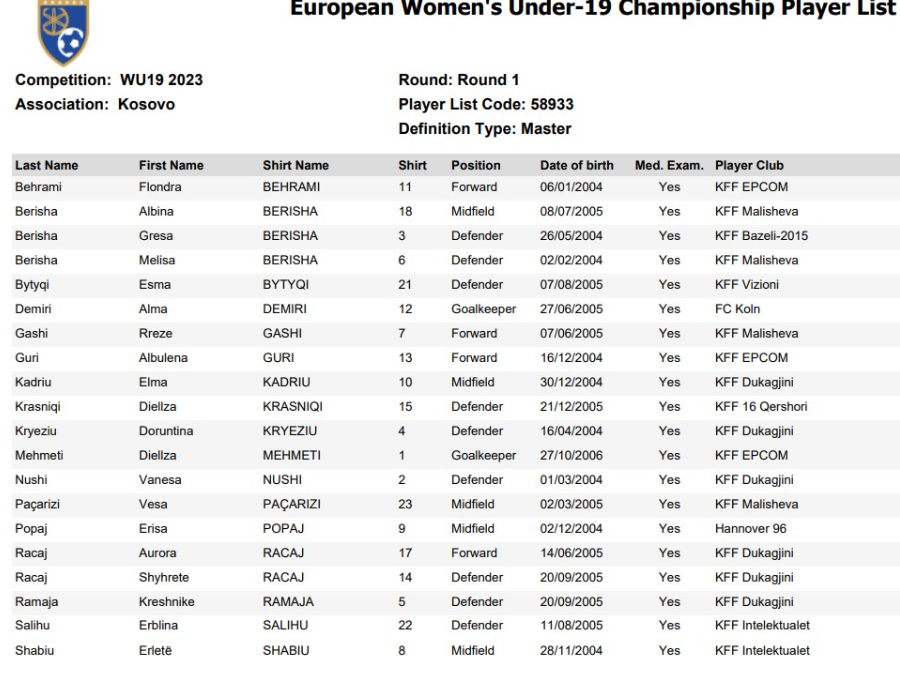Select the "KFF 16 Qershori" club cell
The image size is (900, 673).
coord(761,407)
